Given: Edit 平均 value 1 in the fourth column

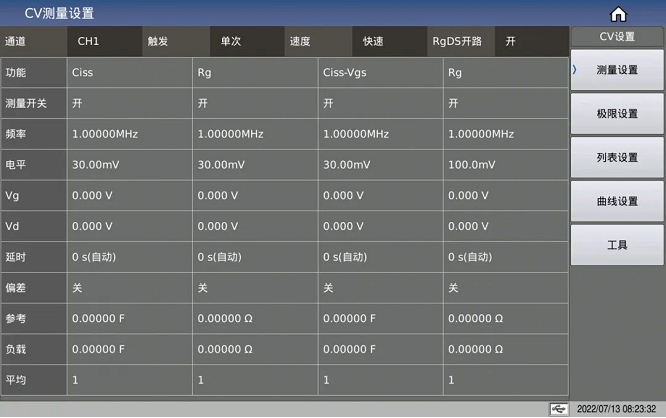Looking at the screenshot, I should tap(506, 380).
